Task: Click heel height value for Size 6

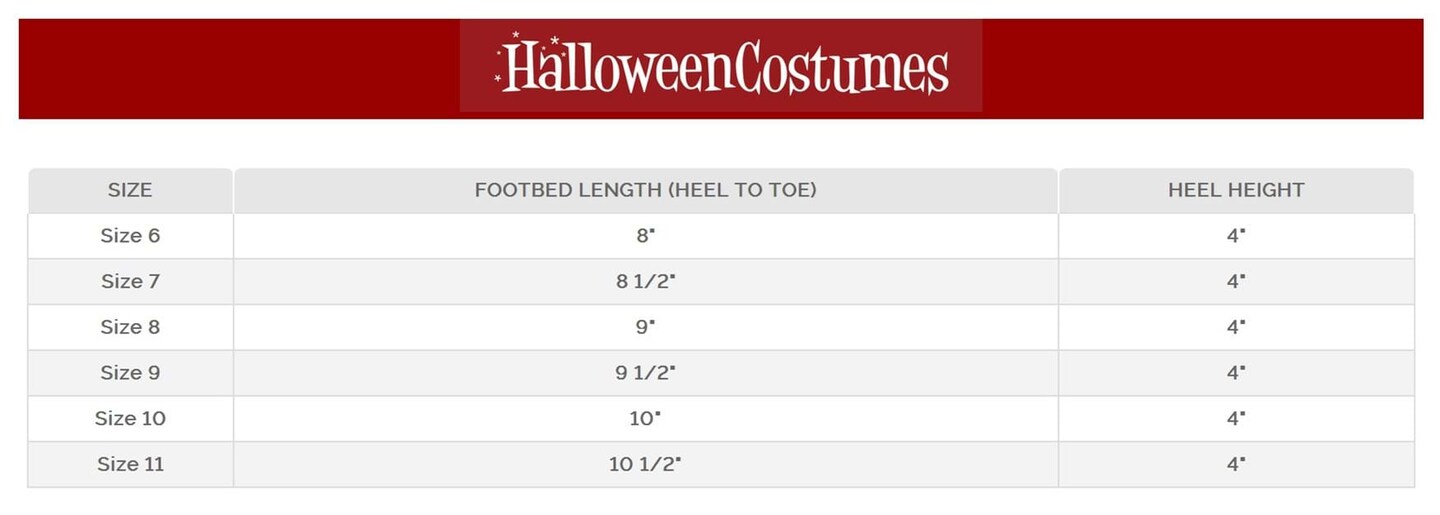Action: (x=1236, y=236)
